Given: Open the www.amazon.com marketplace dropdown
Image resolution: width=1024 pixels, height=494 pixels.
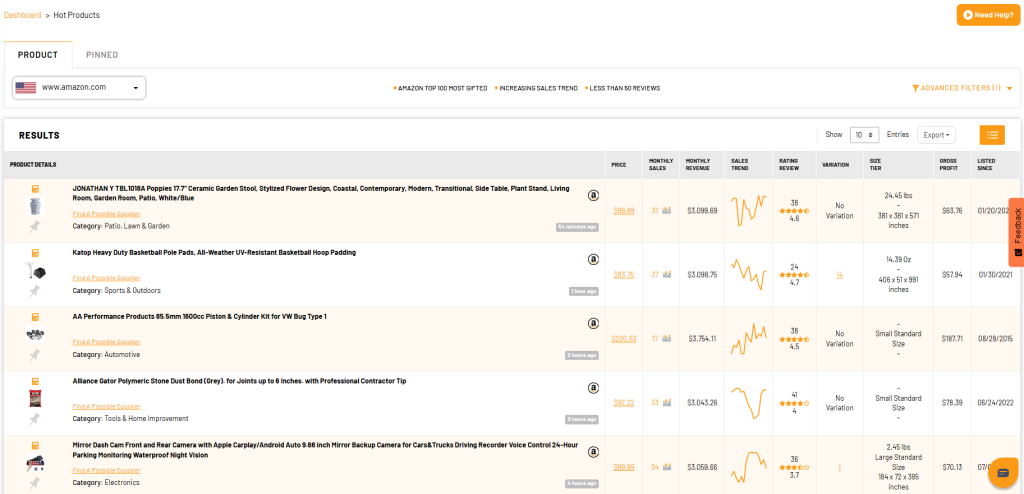Looking at the screenshot, I should coord(79,88).
